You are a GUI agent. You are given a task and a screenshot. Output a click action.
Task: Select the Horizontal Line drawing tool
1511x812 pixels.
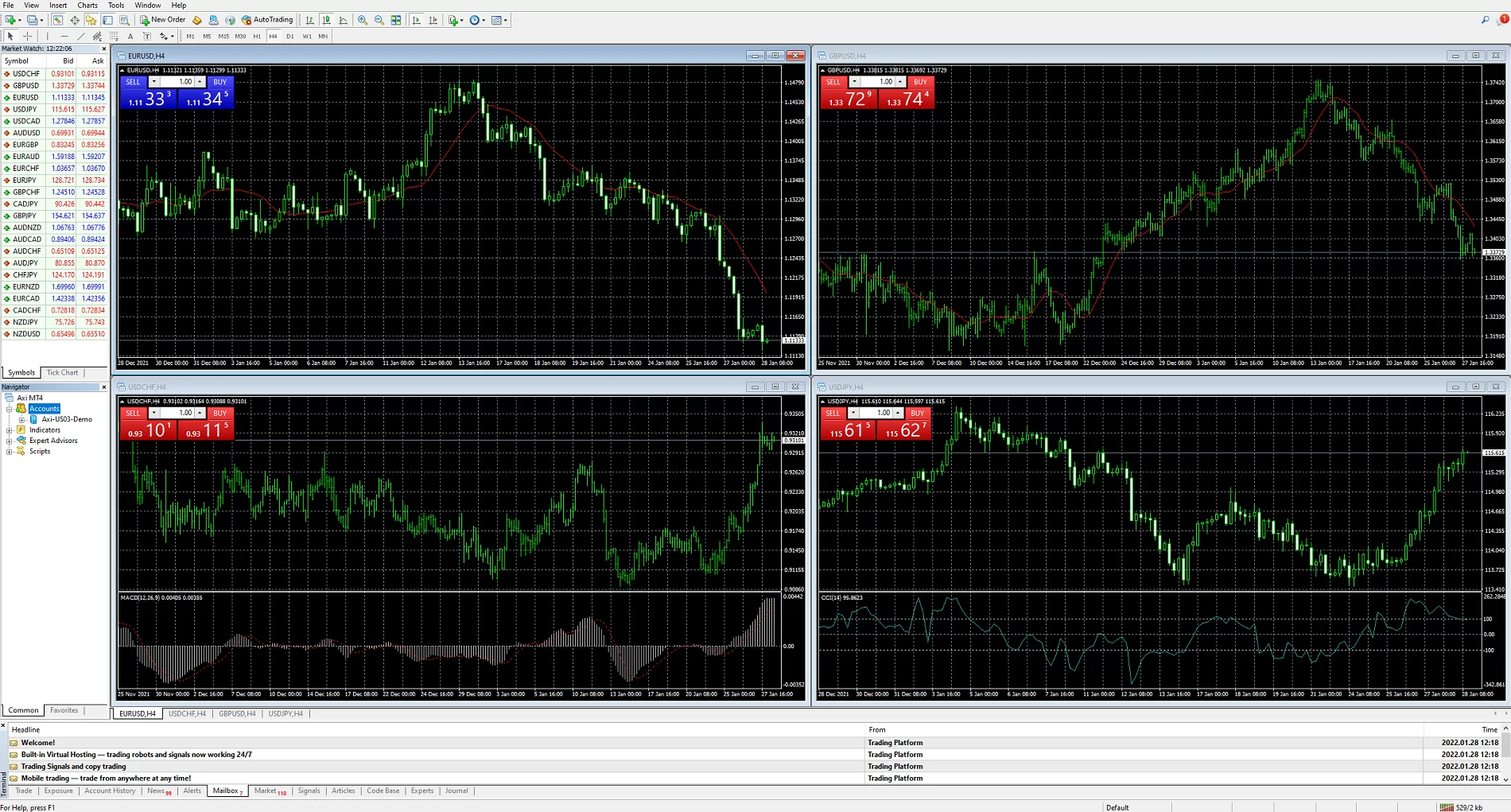click(64, 36)
